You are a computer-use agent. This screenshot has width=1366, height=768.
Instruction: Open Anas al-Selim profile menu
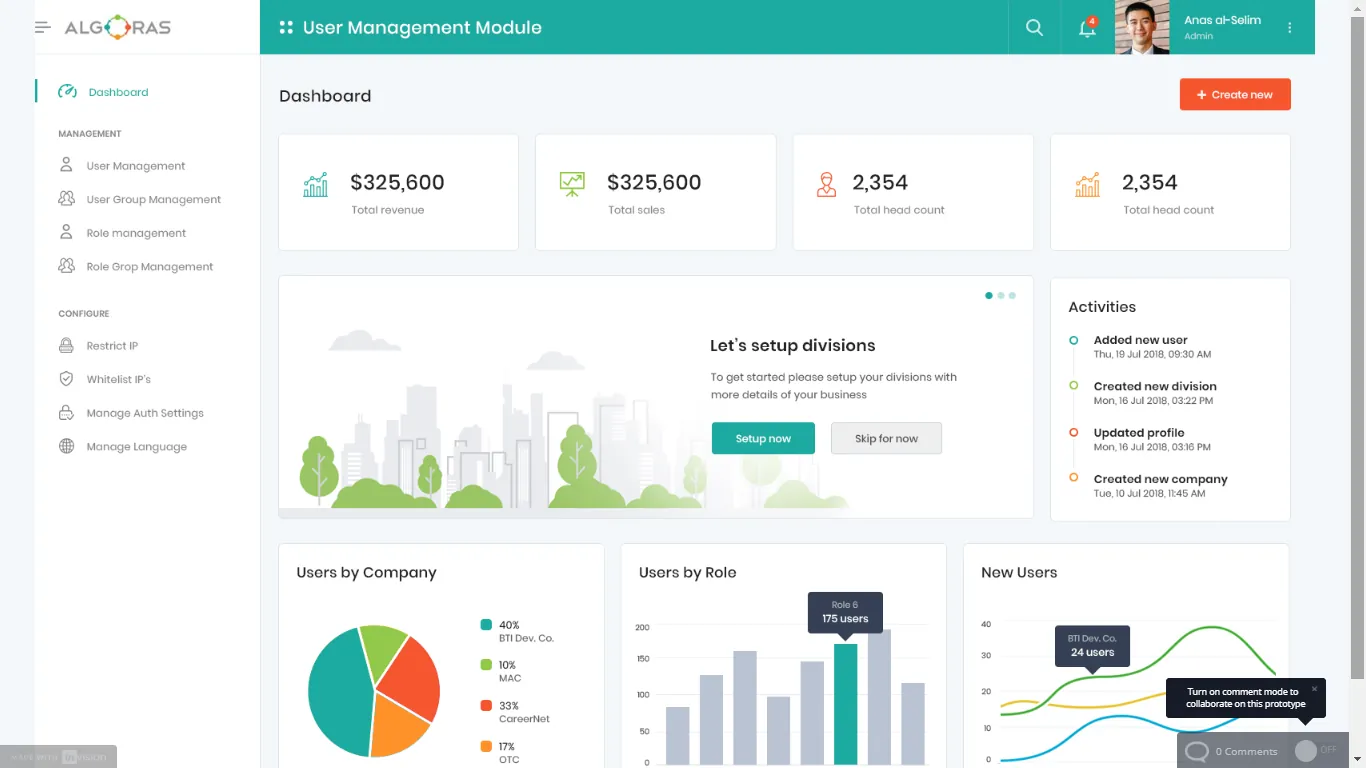pyautogui.click(x=1221, y=27)
